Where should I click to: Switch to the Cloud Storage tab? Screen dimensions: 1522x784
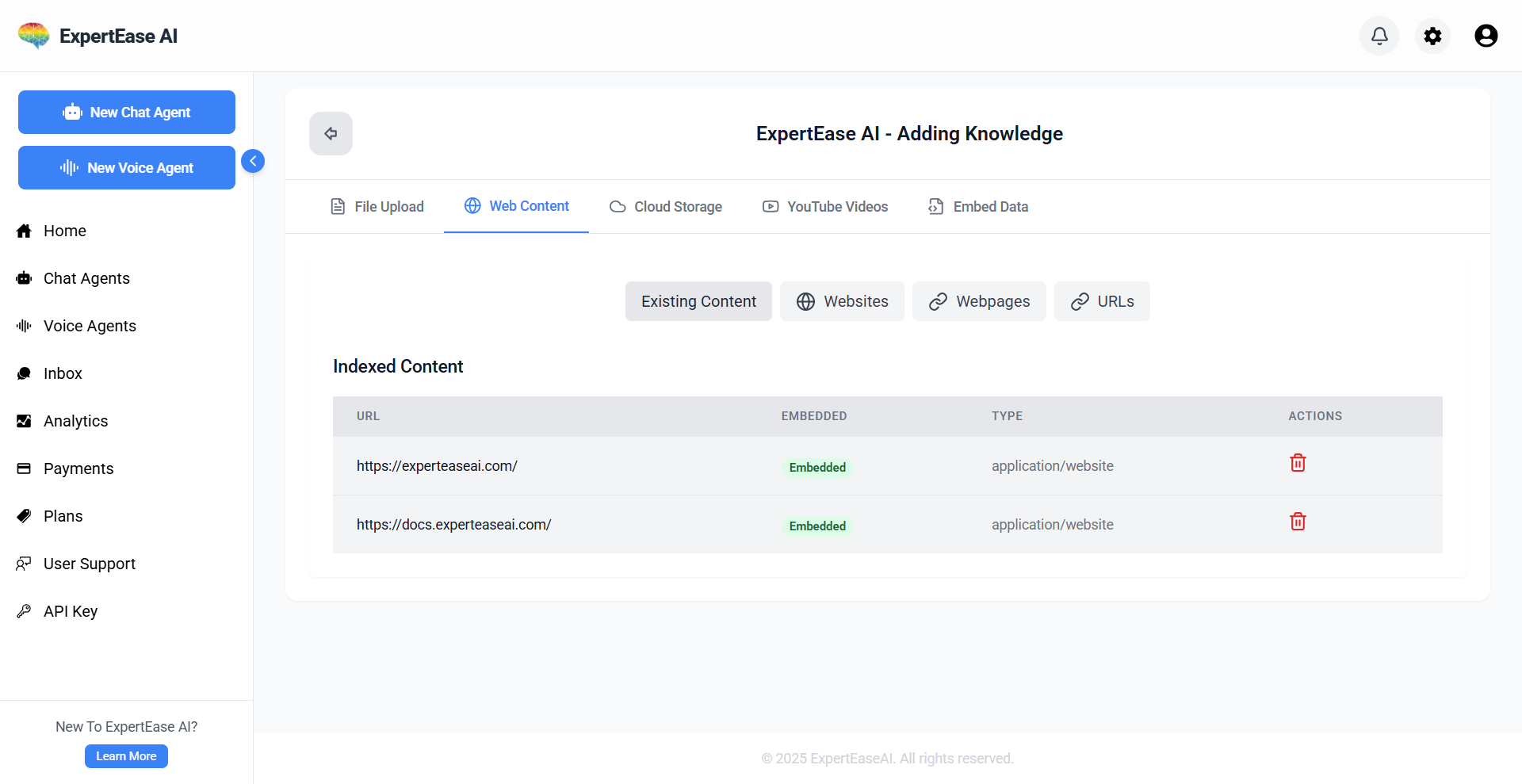click(666, 207)
